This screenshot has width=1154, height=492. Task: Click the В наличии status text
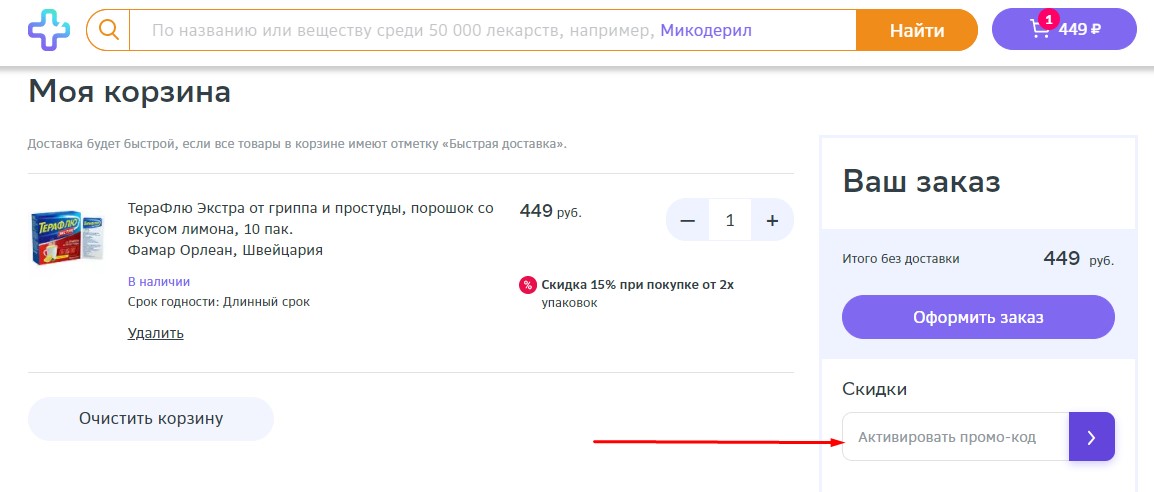click(159, 281)
